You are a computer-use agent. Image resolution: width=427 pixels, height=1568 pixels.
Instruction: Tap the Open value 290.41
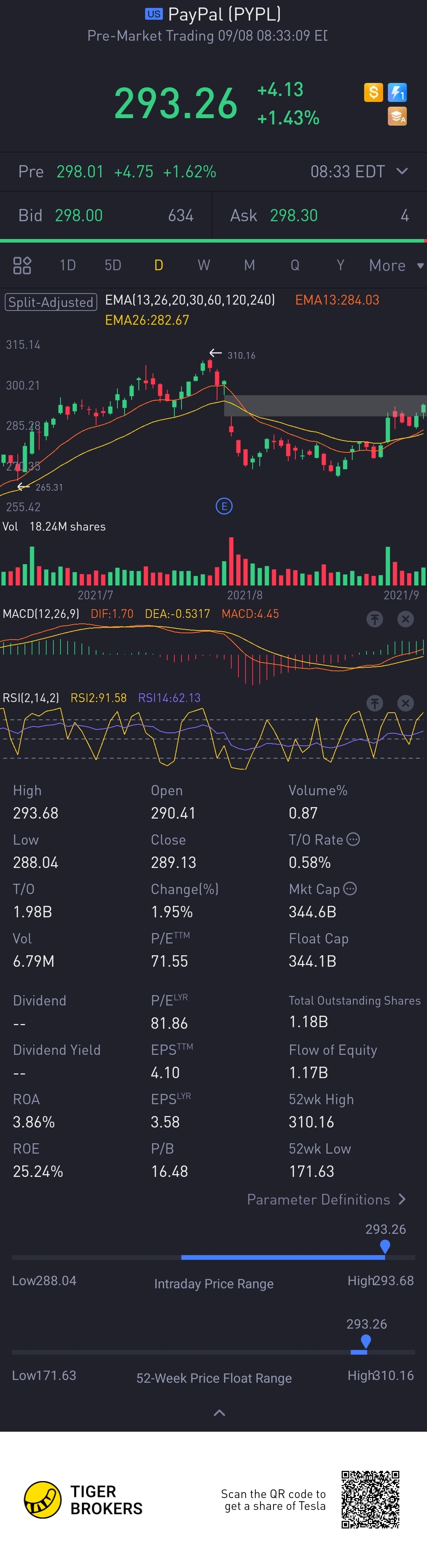(x=173, y=813)
